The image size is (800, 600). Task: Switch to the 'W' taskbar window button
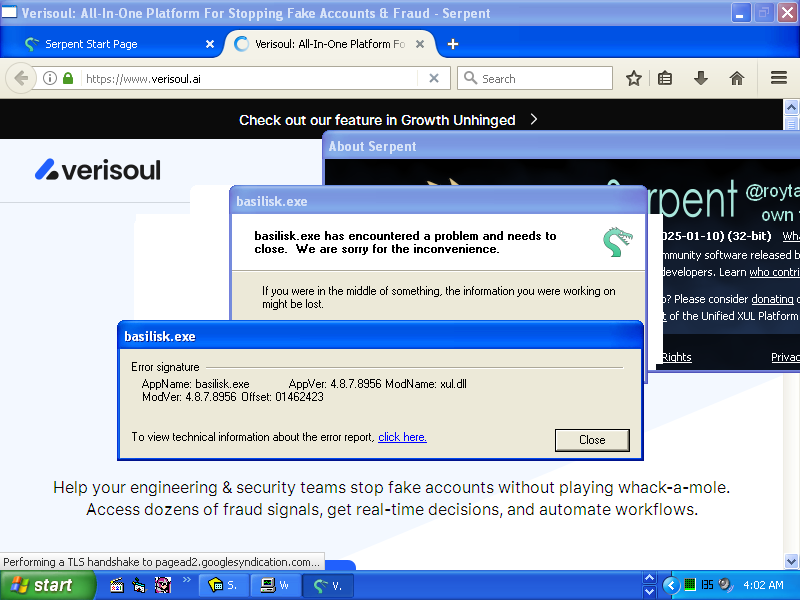[275, 585]
